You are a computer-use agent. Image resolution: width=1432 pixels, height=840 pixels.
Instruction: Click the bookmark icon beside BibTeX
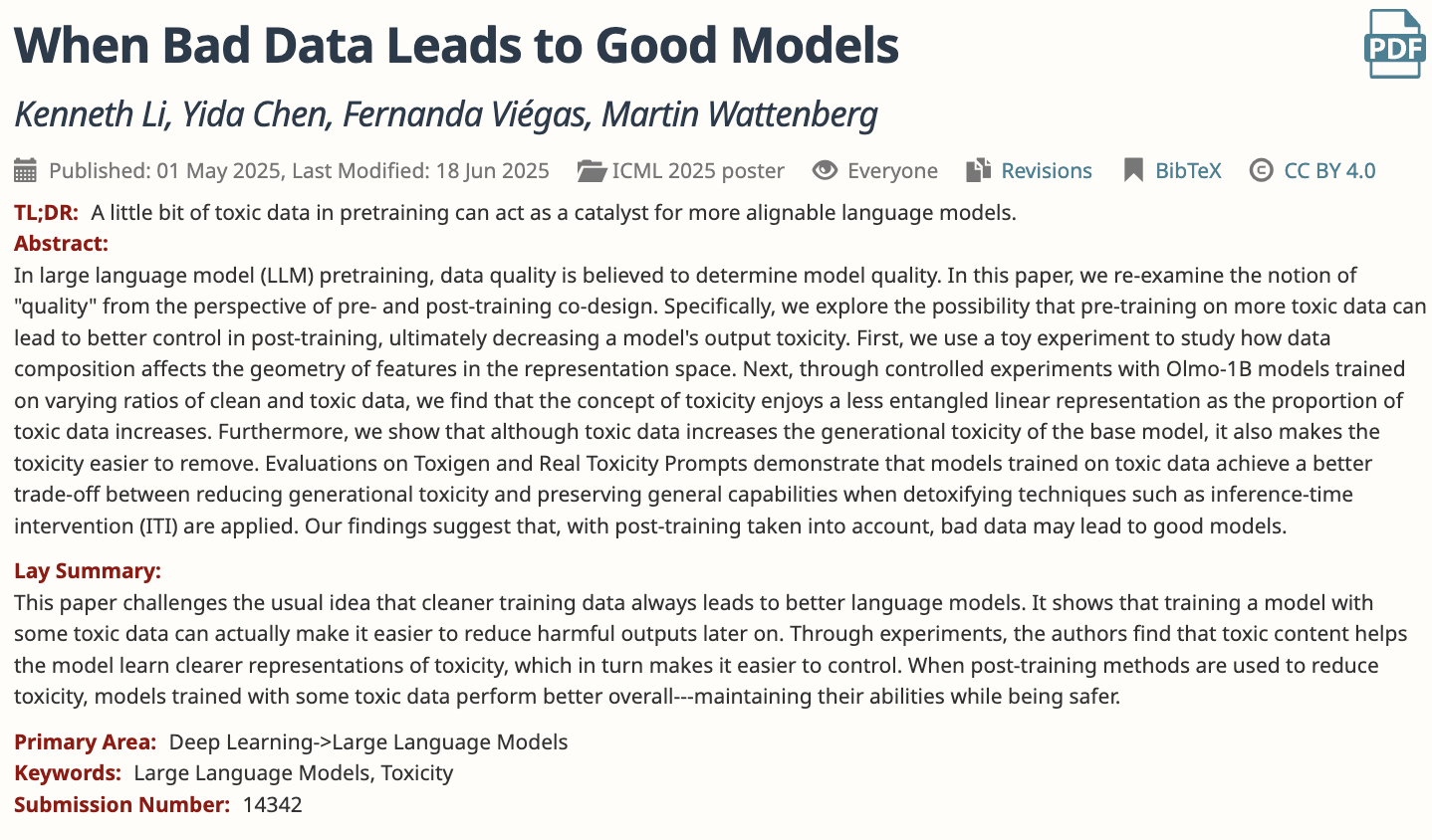1133,171
